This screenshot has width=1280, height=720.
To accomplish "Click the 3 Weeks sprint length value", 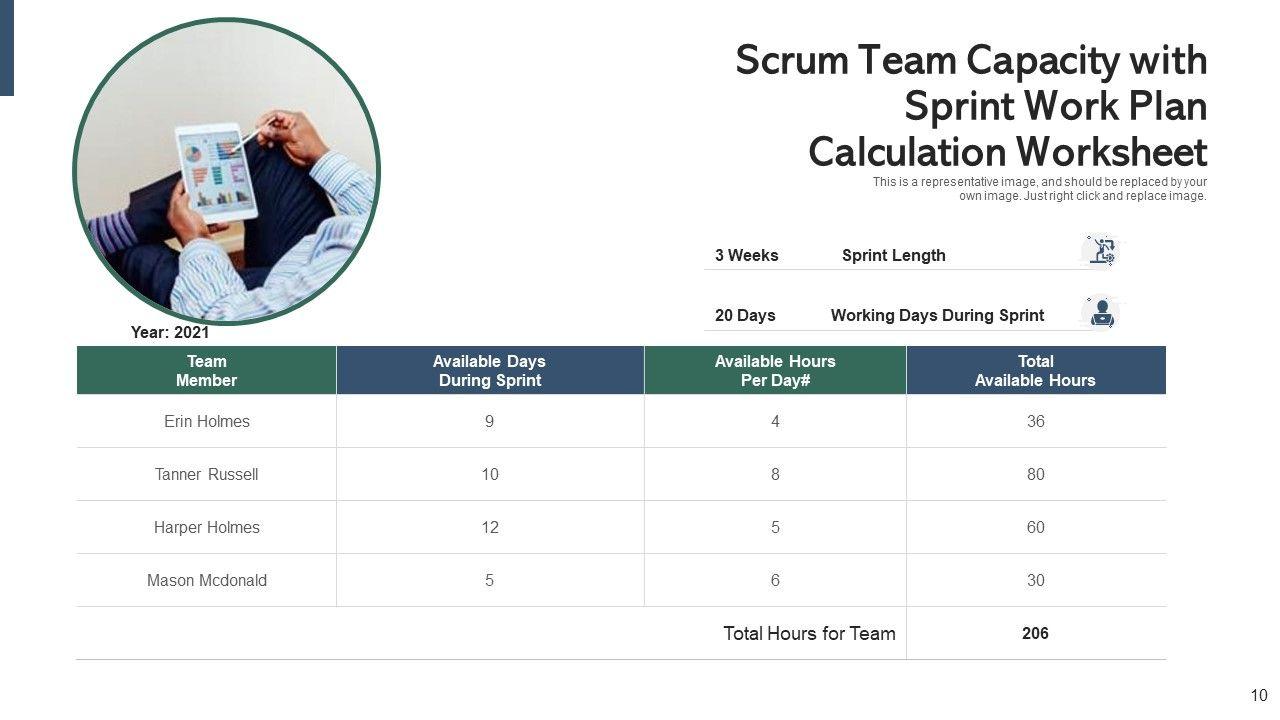I will click(x=746, y=256).
